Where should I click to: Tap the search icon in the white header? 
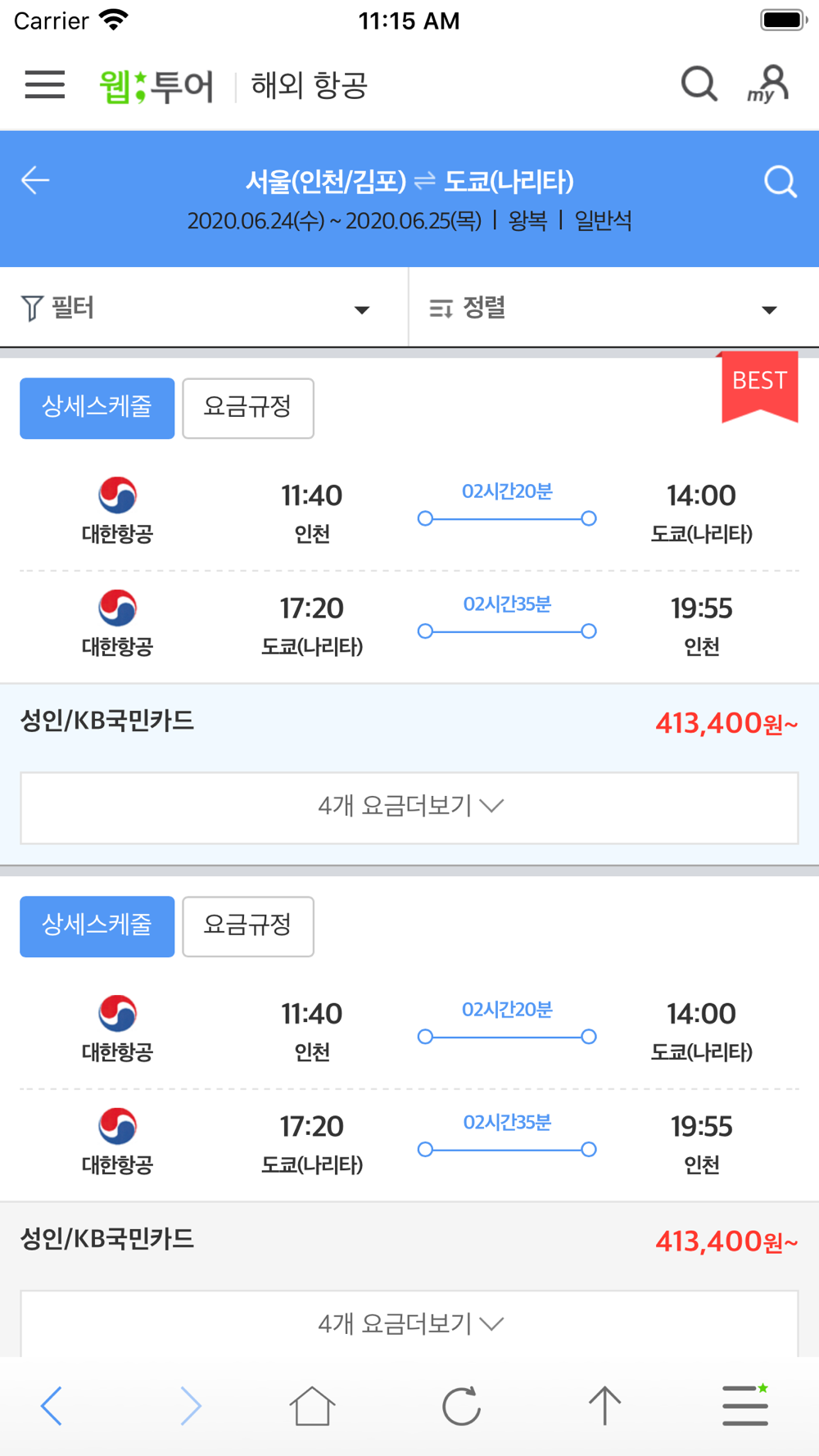(699, 84)
